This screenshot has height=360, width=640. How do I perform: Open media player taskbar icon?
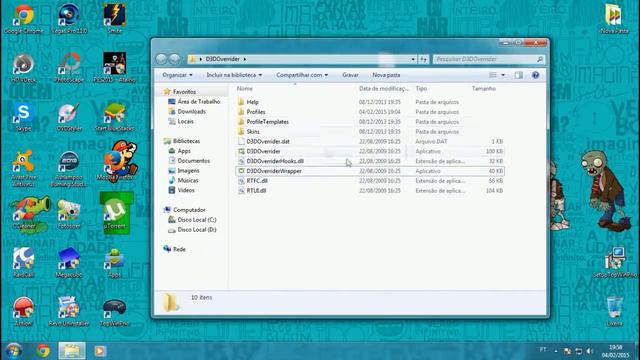coord(100,351)
